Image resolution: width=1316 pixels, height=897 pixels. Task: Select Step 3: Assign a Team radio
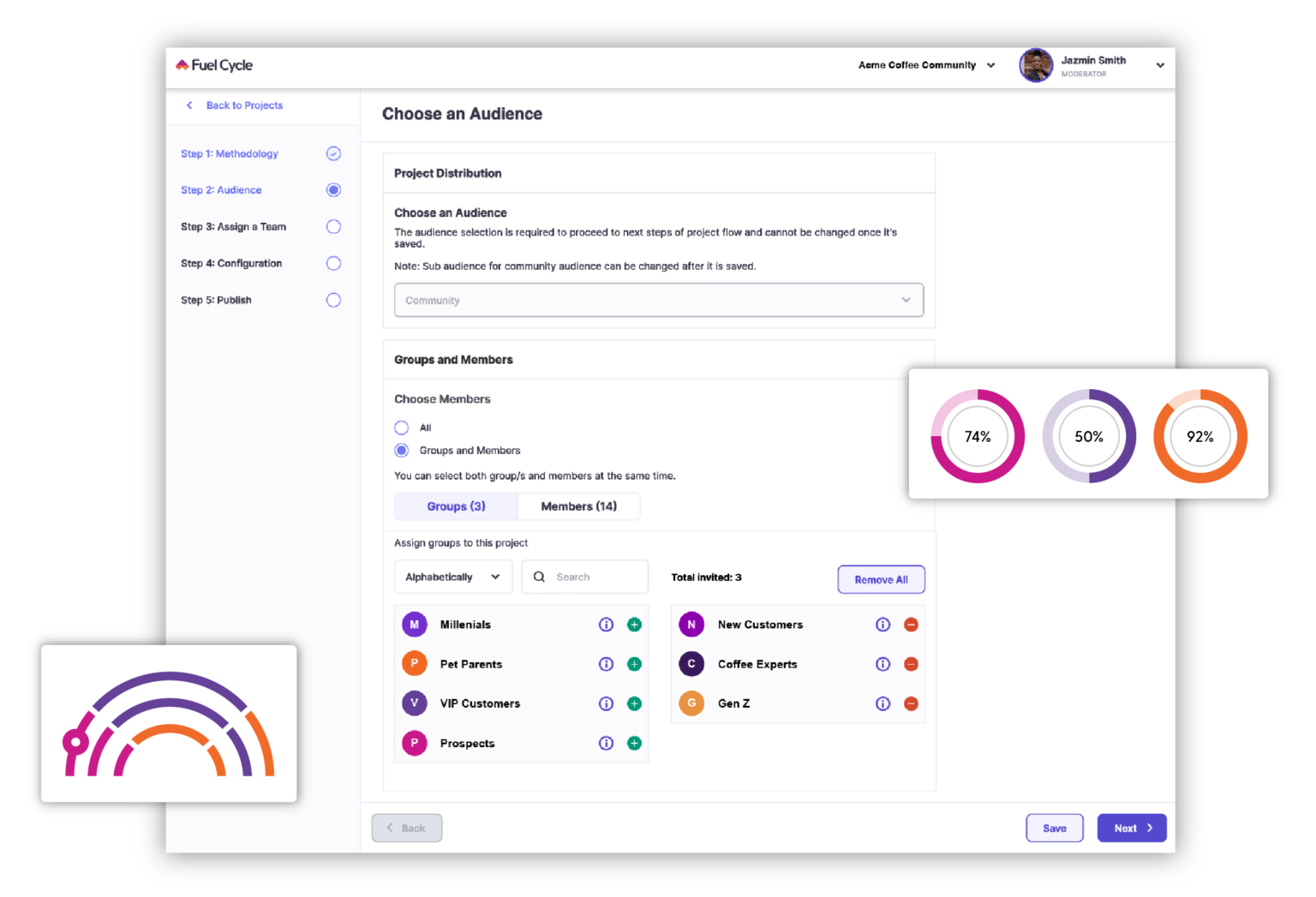(x=333, y=227)
